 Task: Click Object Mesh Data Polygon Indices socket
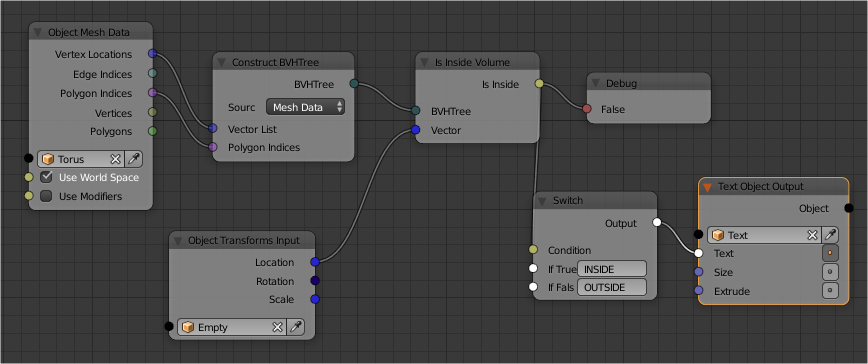(x=153, y=92)
